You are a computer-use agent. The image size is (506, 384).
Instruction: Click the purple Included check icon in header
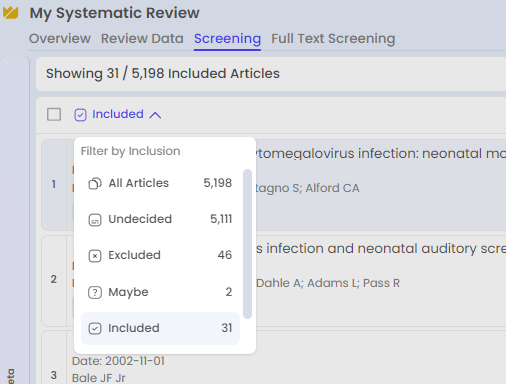pyautogui.click(x=80, y=115)
